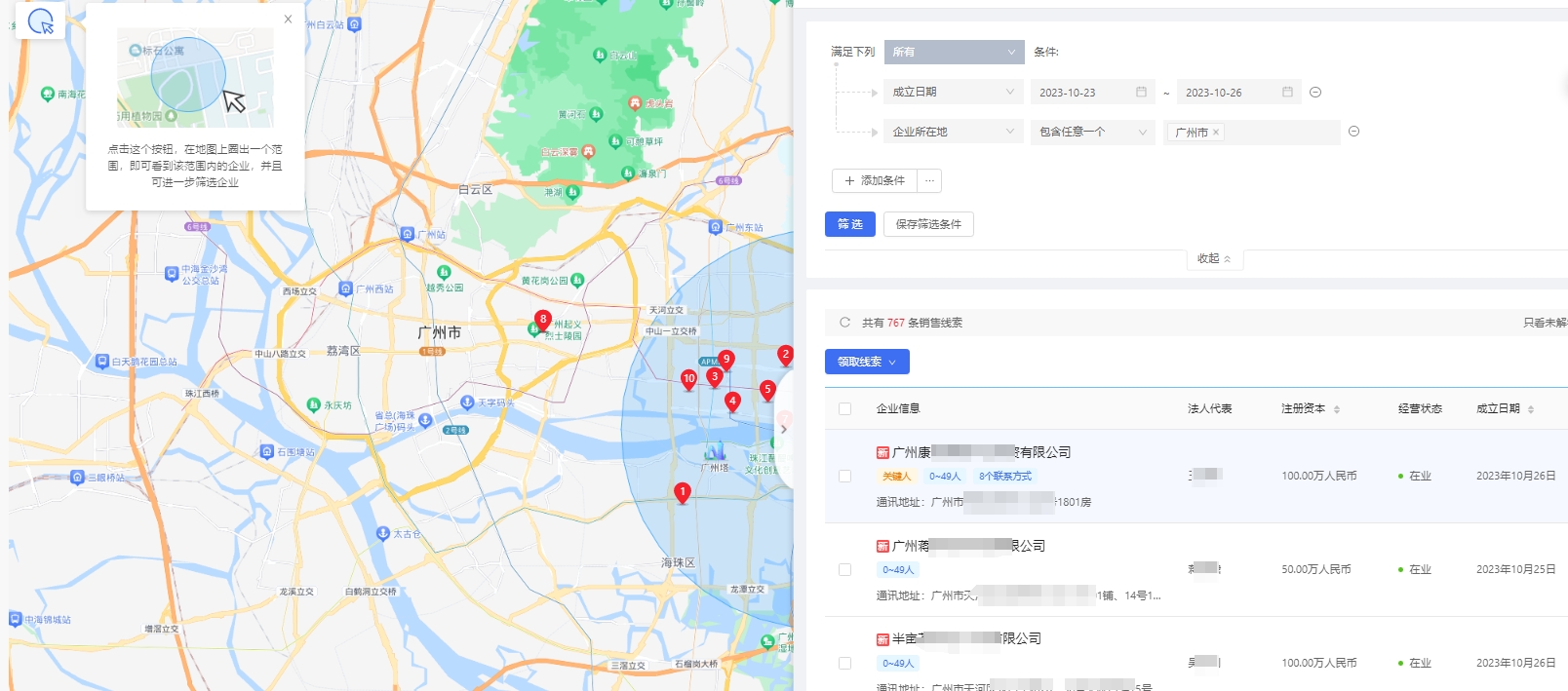The image size is (1568, 691).
Task: Save the filter via 保存筛选条件
Action: coord(928,224)
